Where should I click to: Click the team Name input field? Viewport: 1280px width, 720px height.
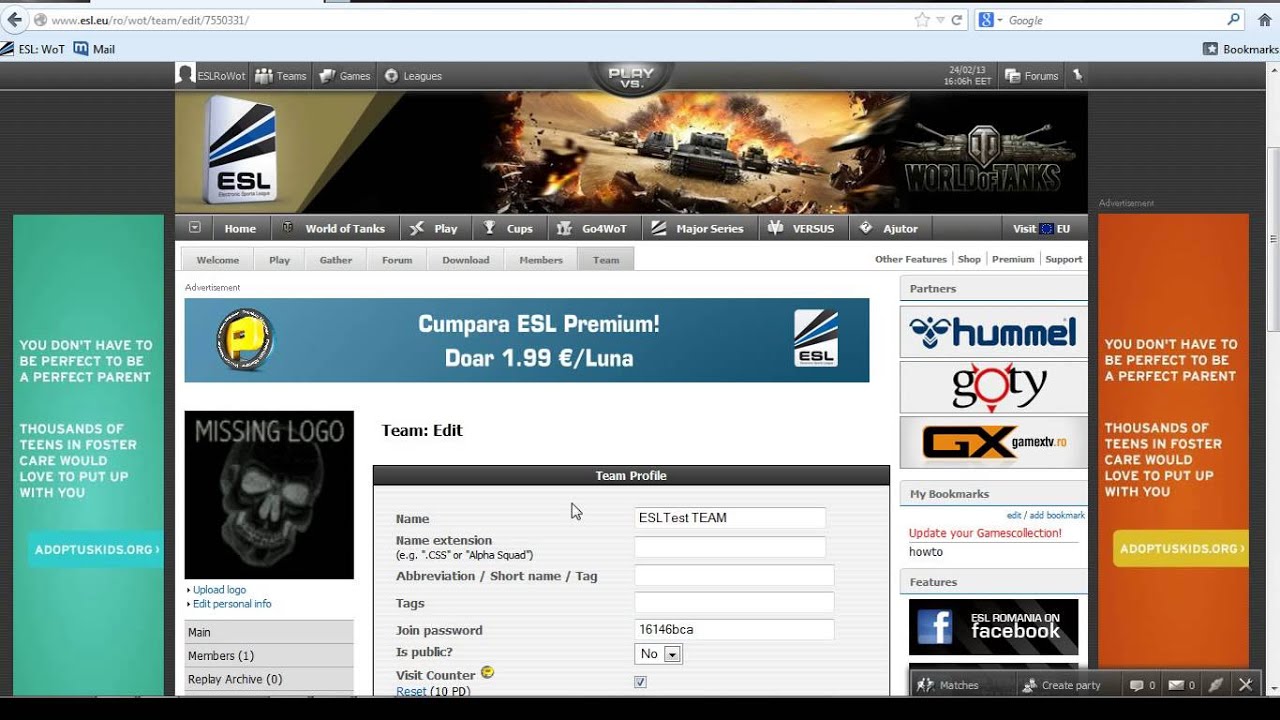[x=730, y=518]
